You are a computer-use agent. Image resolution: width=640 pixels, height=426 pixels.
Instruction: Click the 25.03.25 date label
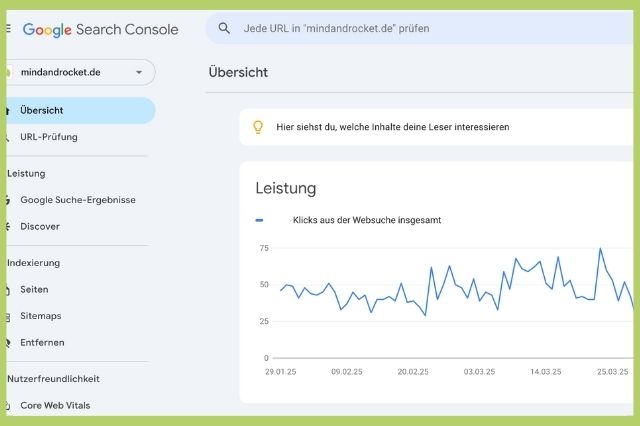pos(612,372)
